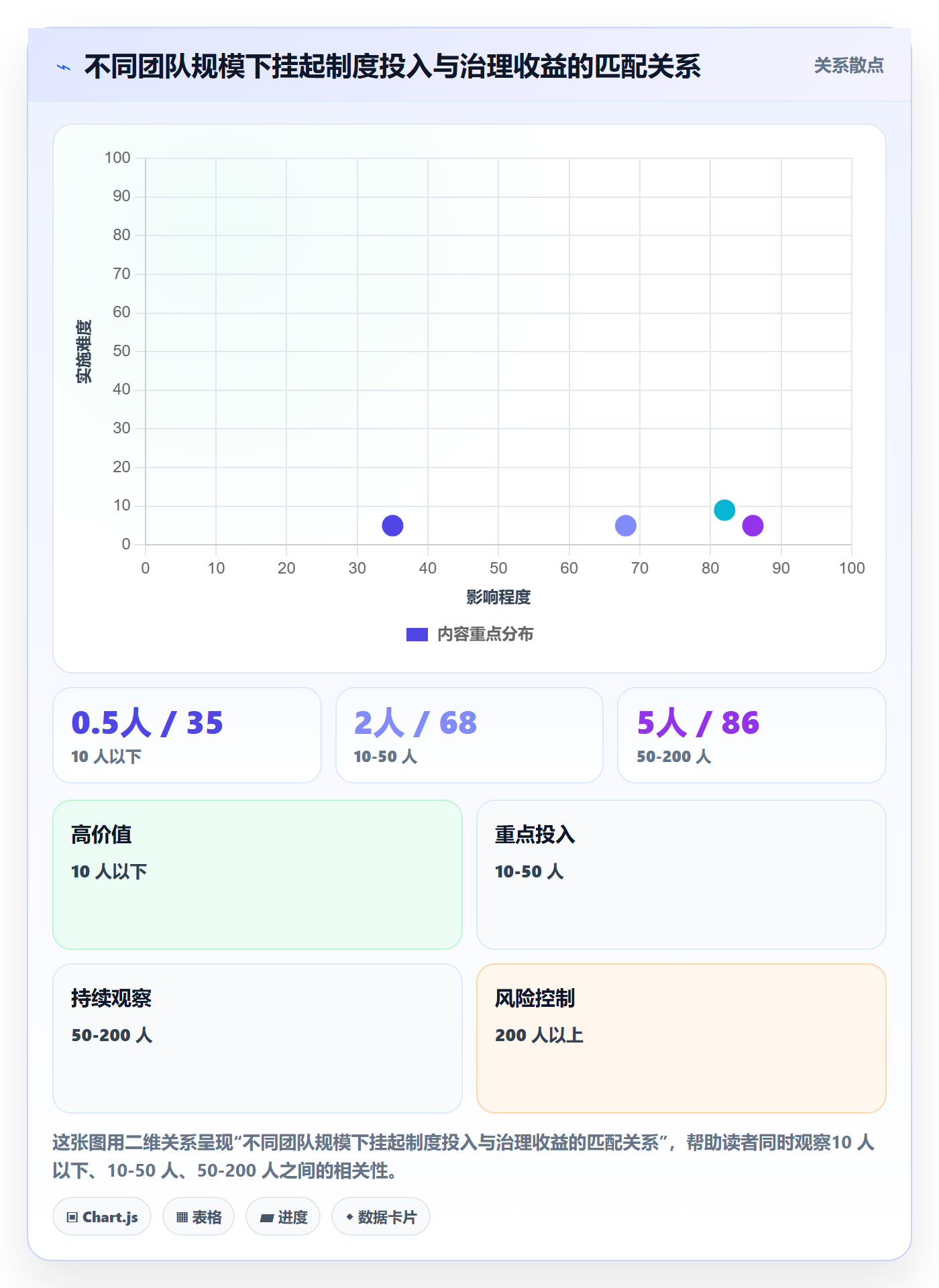This screenshot has width=939, height=1288.
Task: Click the 进度 chip
Action: 283,1216
